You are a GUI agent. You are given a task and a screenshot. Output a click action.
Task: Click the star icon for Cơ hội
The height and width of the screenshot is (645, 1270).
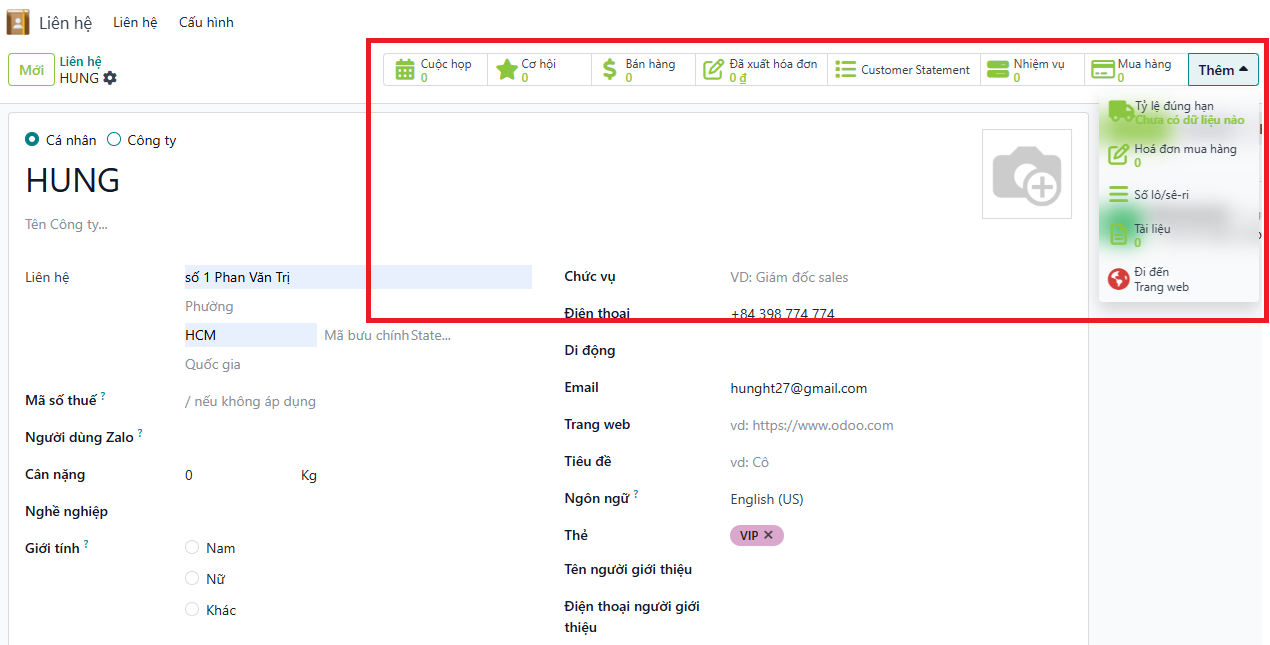[x=507, y=70]
